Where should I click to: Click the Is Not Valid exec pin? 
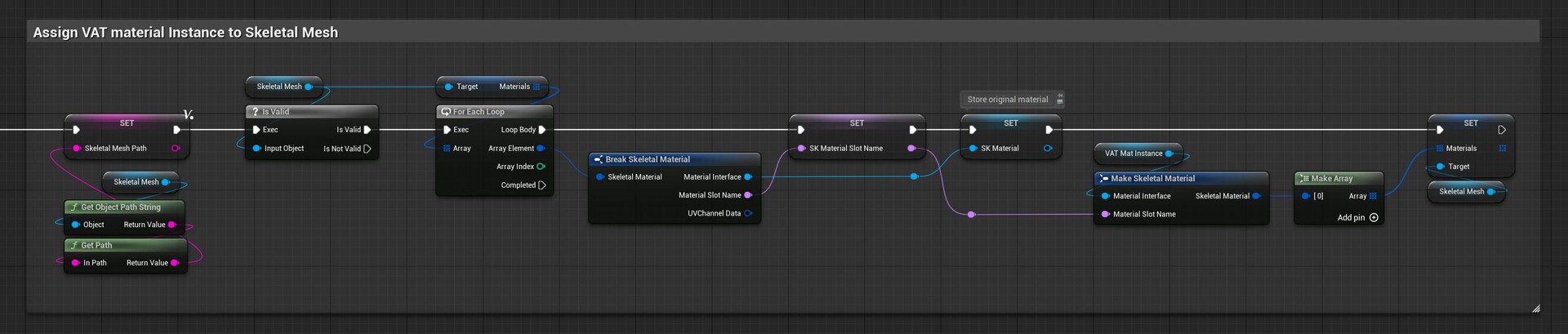click(367, 149)
